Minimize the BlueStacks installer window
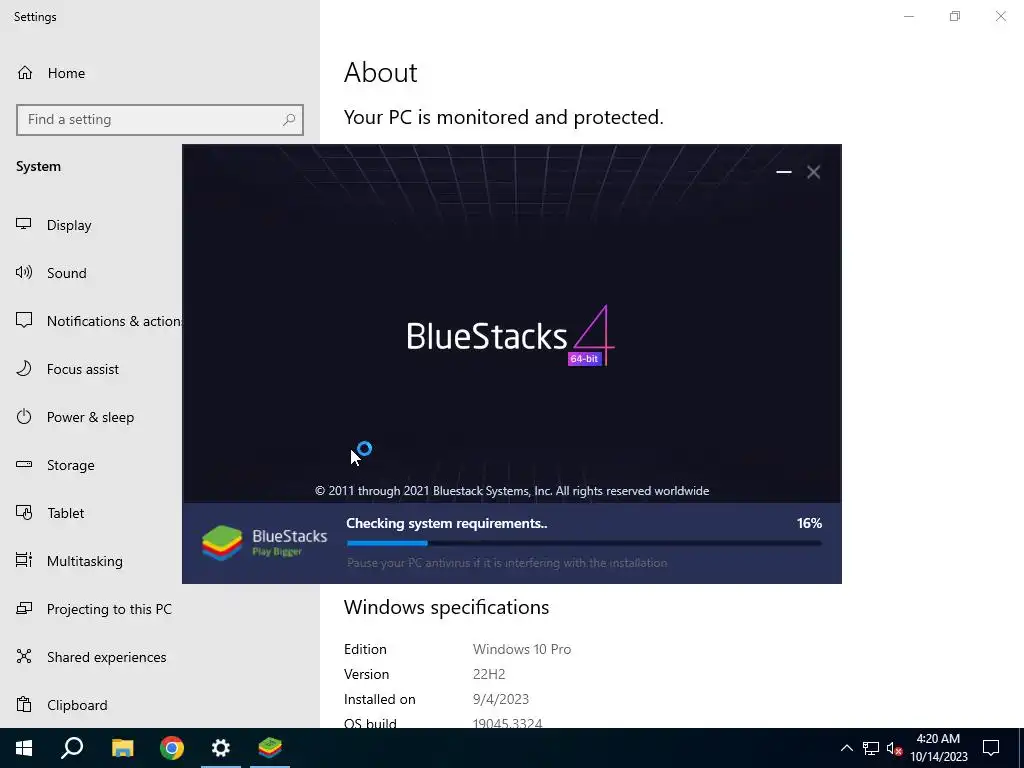Screen dimensions: 1024x768 tap(784, 172)
